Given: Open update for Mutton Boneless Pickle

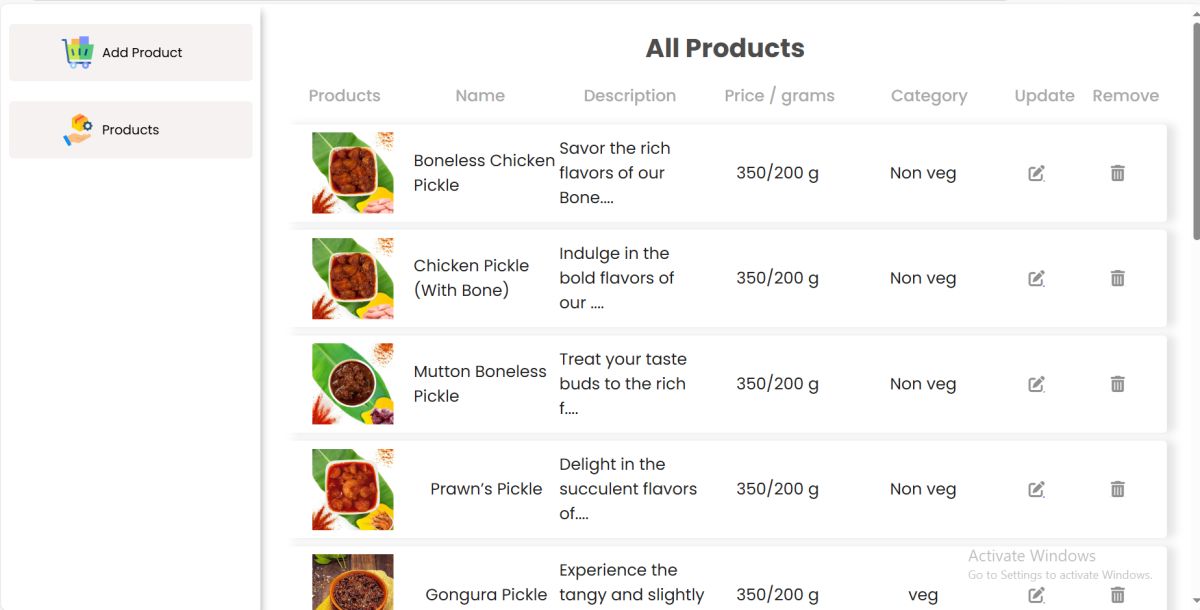Looking at the screenshot, I should [1036, 384].
